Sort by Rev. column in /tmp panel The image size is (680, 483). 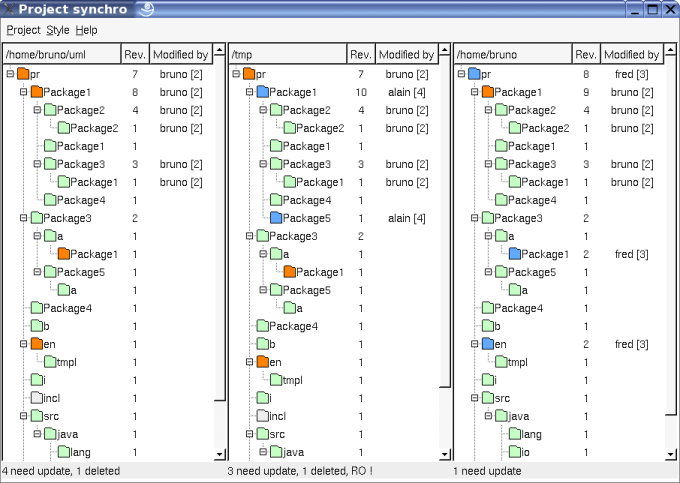(361, 54)
